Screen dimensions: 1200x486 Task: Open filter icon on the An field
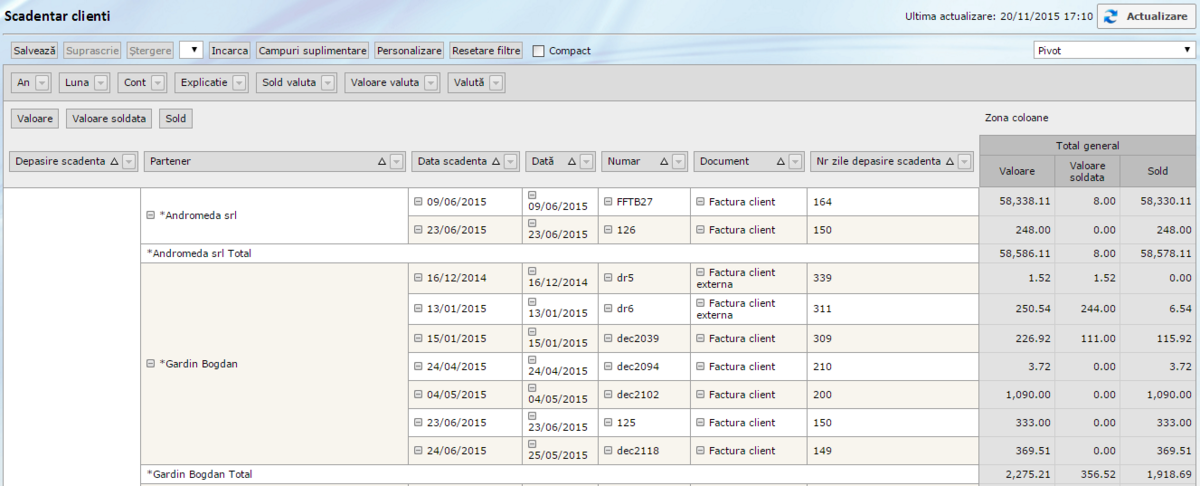(42, 83)
